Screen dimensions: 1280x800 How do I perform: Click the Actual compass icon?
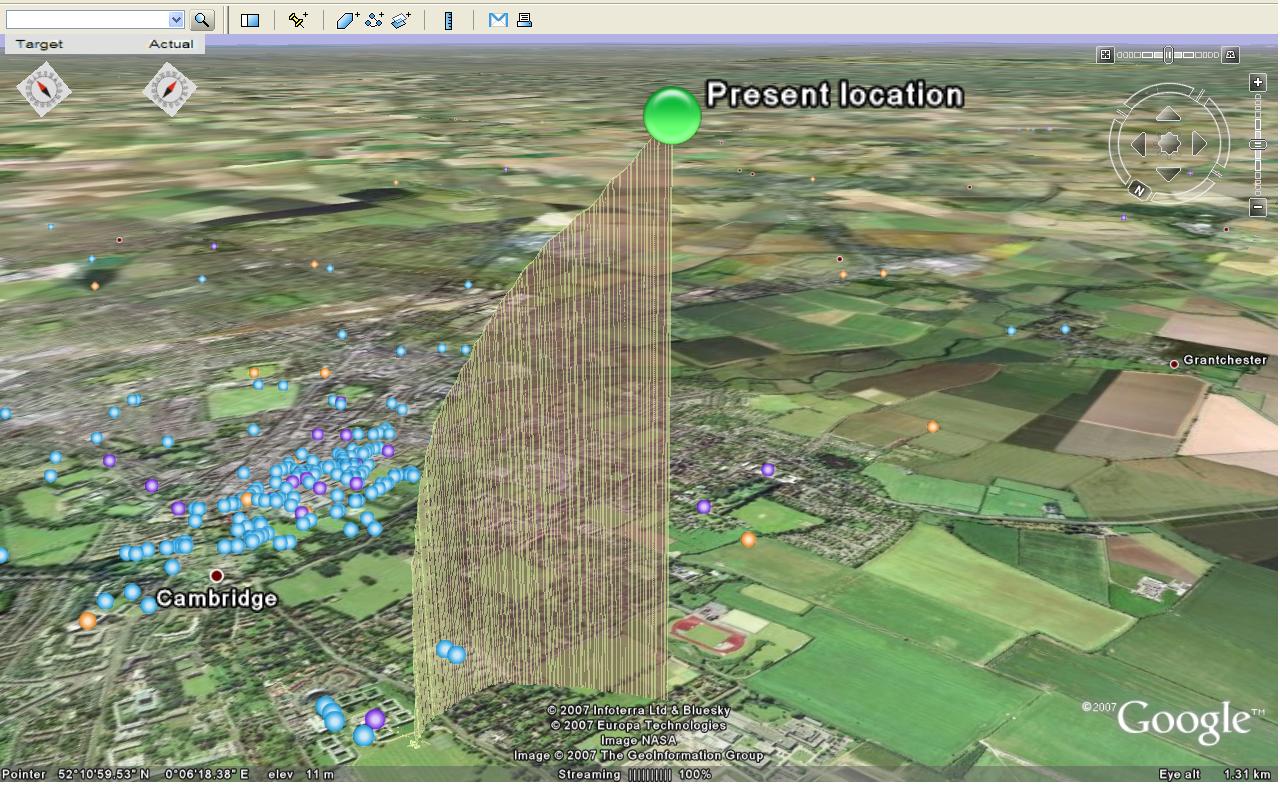point(169,90)
